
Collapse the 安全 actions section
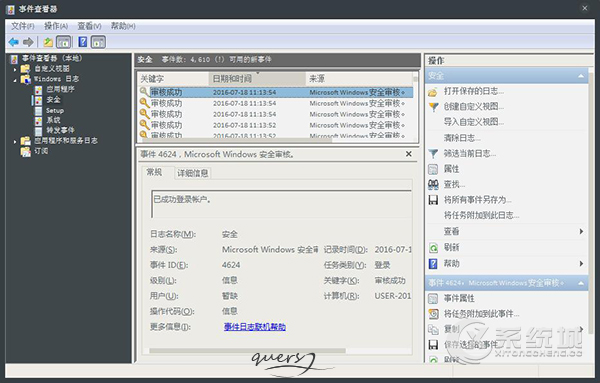(581, 76)
